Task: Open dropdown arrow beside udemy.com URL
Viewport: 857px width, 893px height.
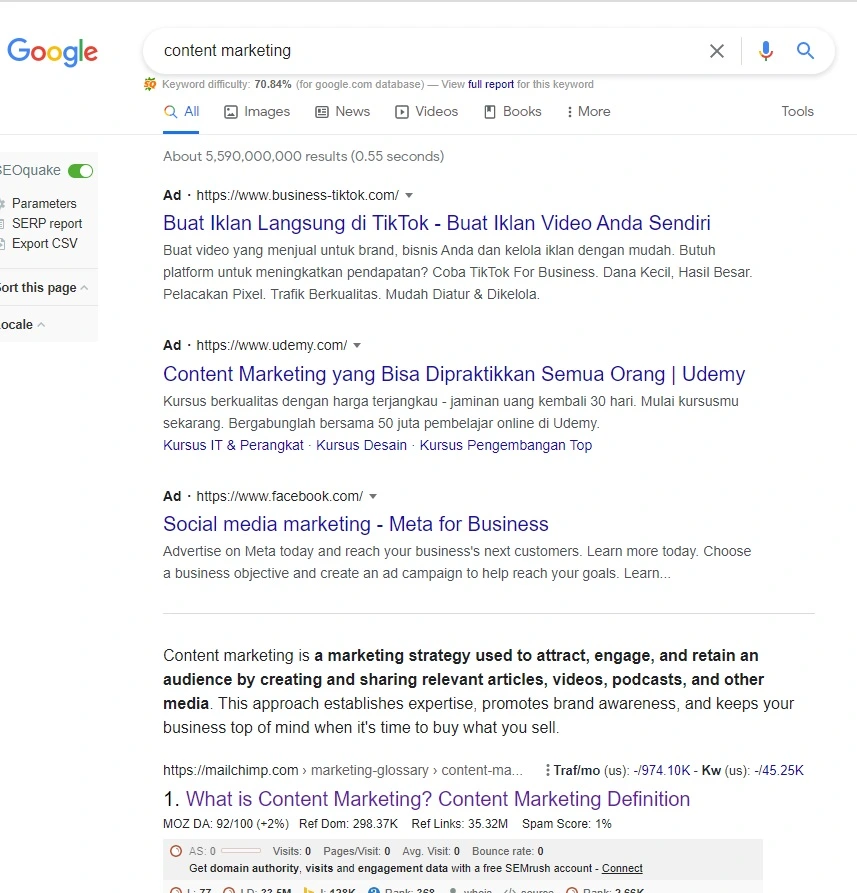Action: pyautogui.click(x=357, y=345)
